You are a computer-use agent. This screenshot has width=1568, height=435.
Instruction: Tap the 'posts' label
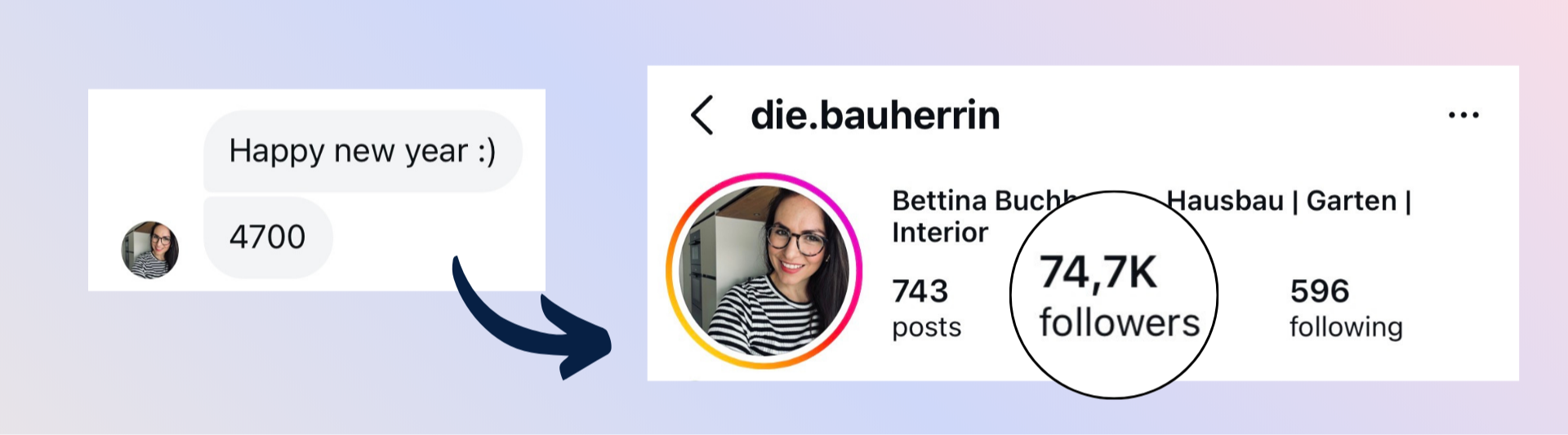point(927,327)
